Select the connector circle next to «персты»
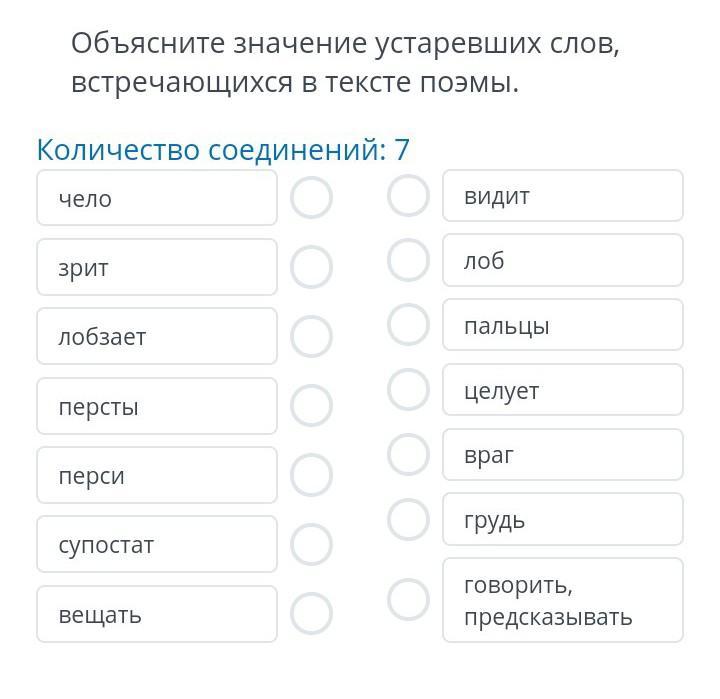 [311, 406]
